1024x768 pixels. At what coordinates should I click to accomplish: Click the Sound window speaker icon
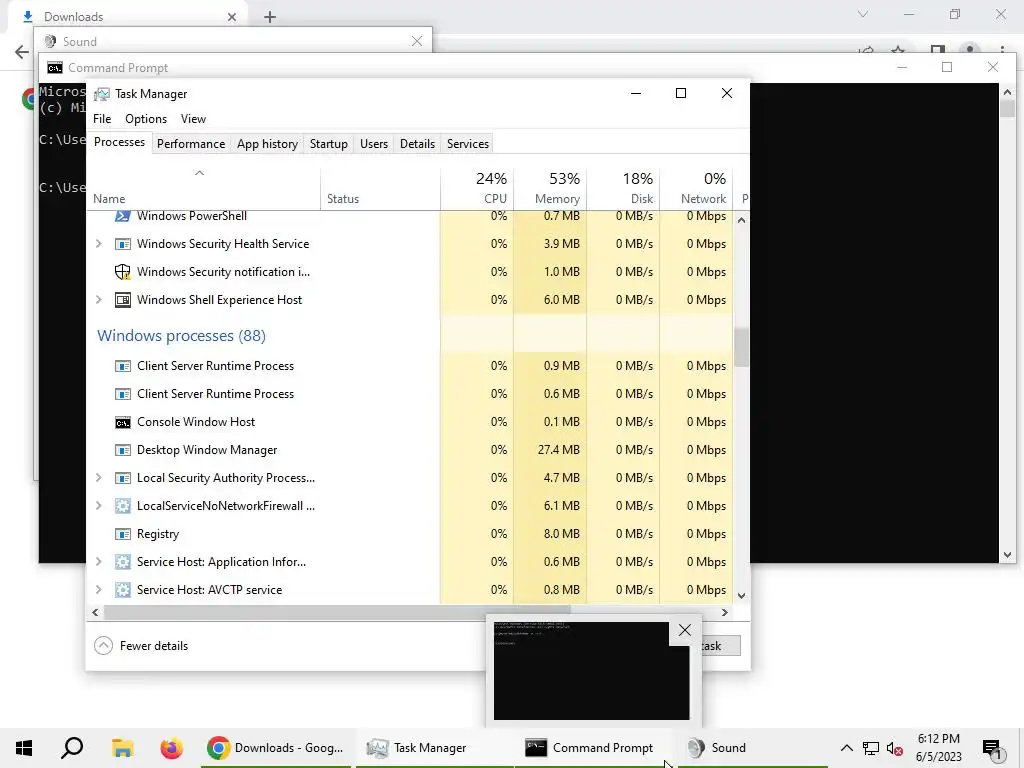[50, 42]
